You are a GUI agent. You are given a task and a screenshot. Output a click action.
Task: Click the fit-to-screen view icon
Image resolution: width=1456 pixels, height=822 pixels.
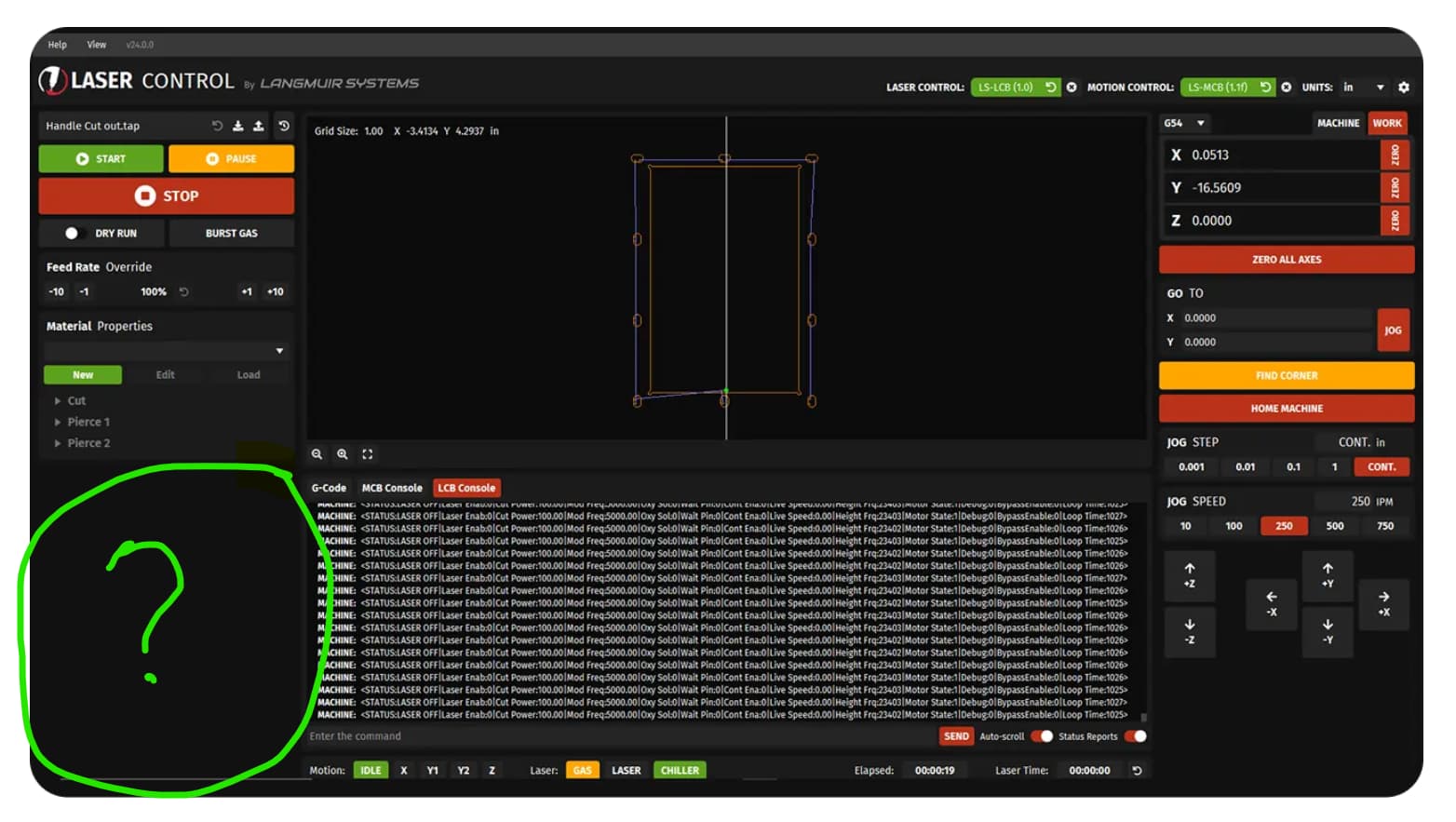(368, 454)
